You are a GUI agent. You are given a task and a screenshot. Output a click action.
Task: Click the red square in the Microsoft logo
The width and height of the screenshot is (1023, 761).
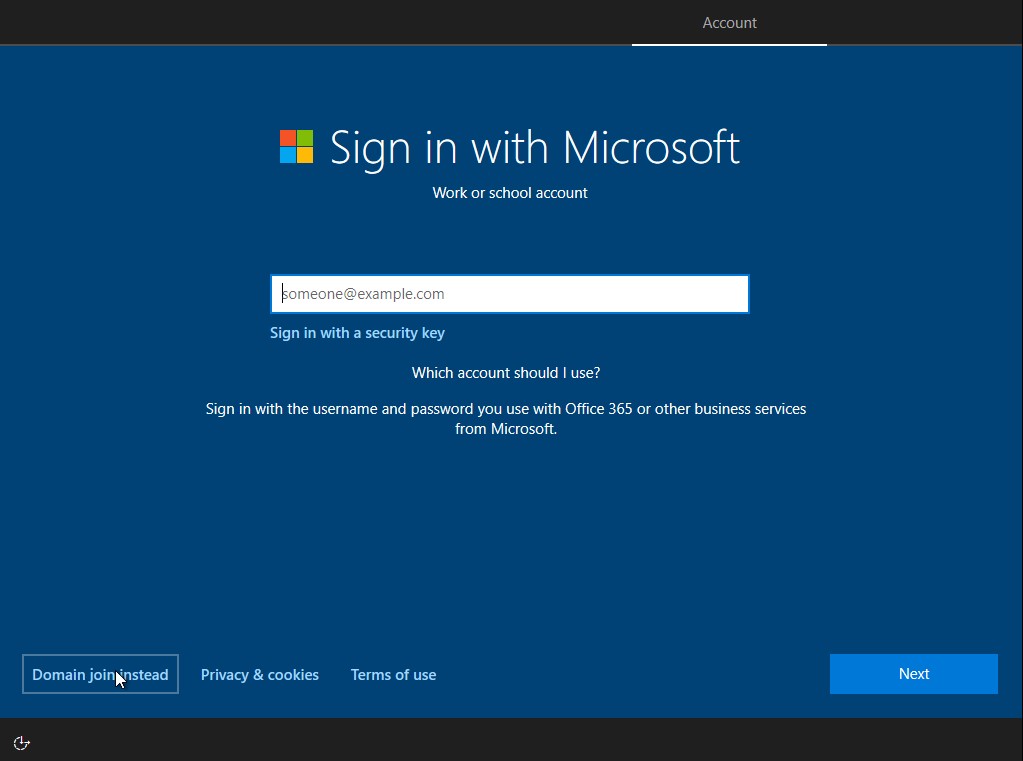pos(288,139)
